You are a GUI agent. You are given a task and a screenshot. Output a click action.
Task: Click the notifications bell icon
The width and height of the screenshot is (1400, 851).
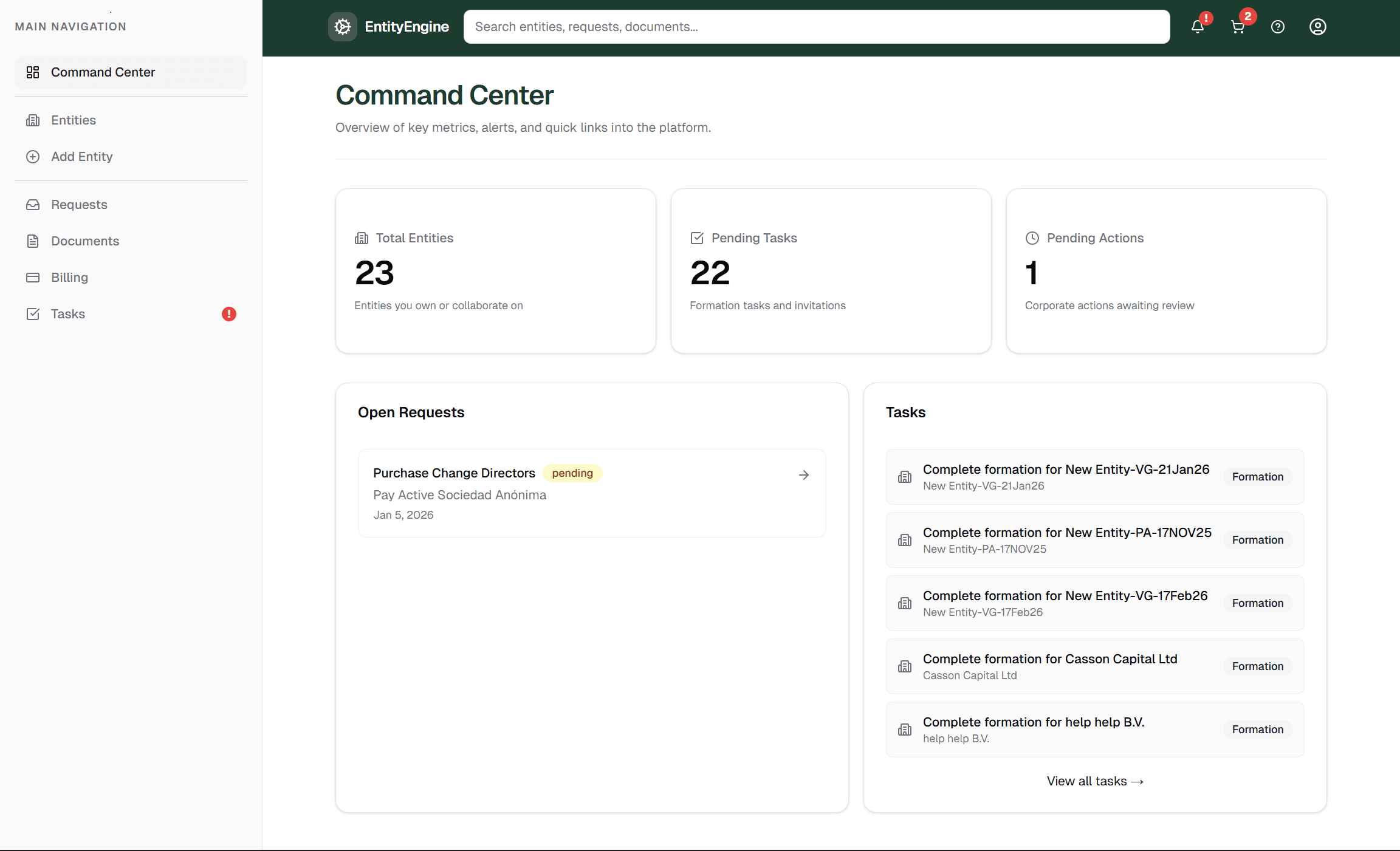tap(1197, 27)
